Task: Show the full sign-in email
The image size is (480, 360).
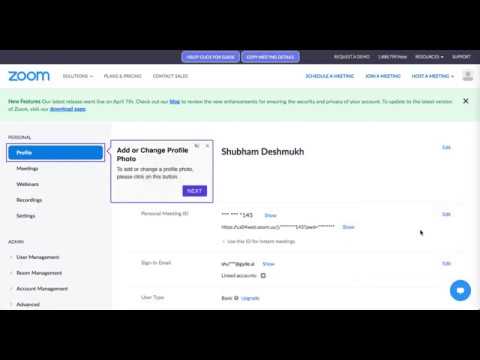Action: point(268,264)
